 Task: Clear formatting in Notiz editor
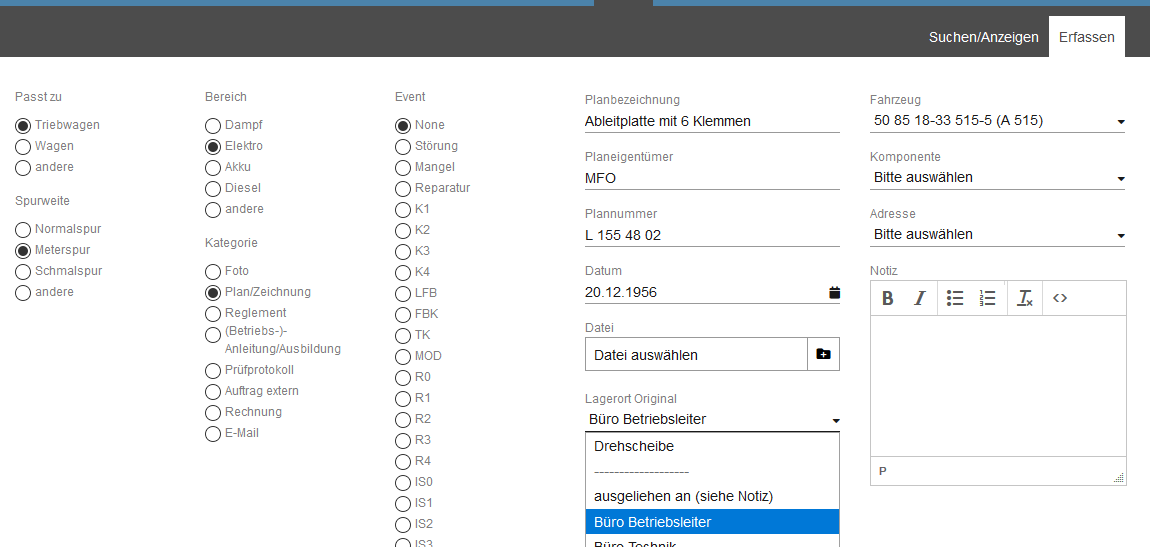[x=1025, y=298]
